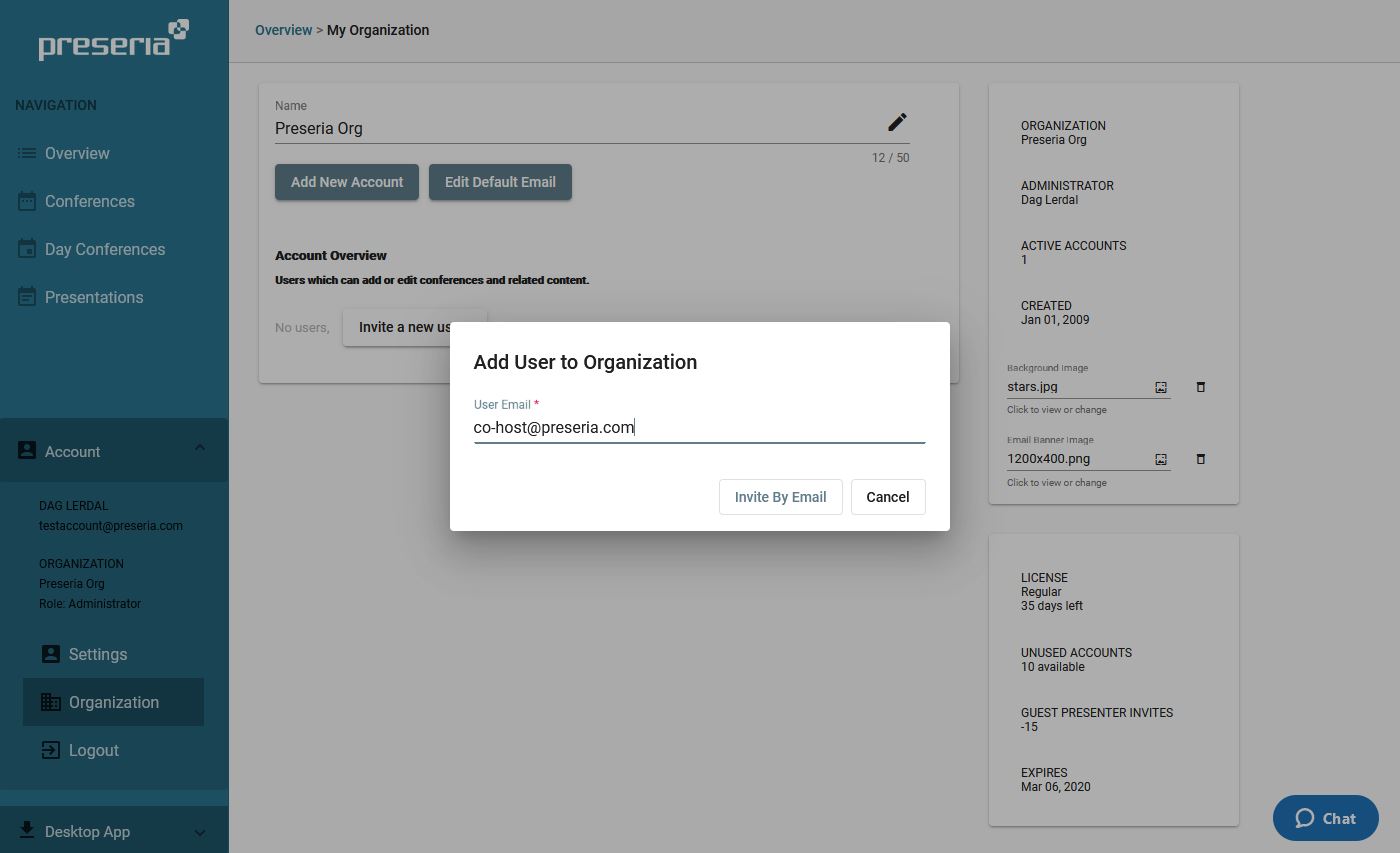
Task: Click the Conferences calendar icon
Action: tap(27, 201)
